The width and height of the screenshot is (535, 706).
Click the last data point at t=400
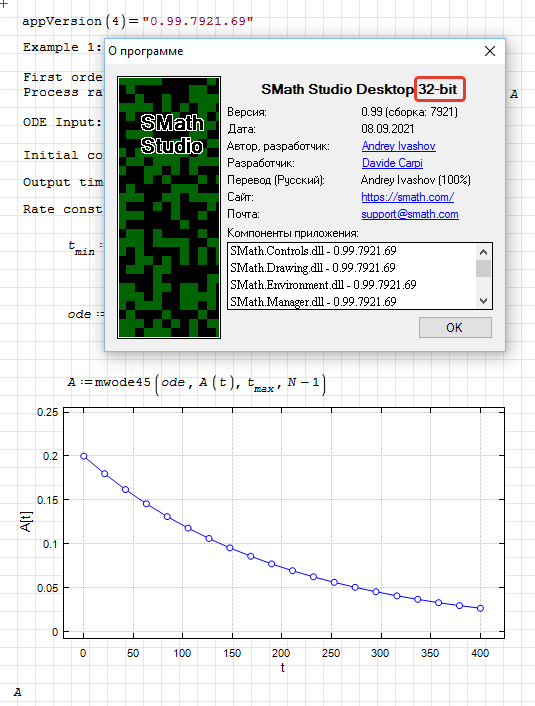(x=481, y=608)
